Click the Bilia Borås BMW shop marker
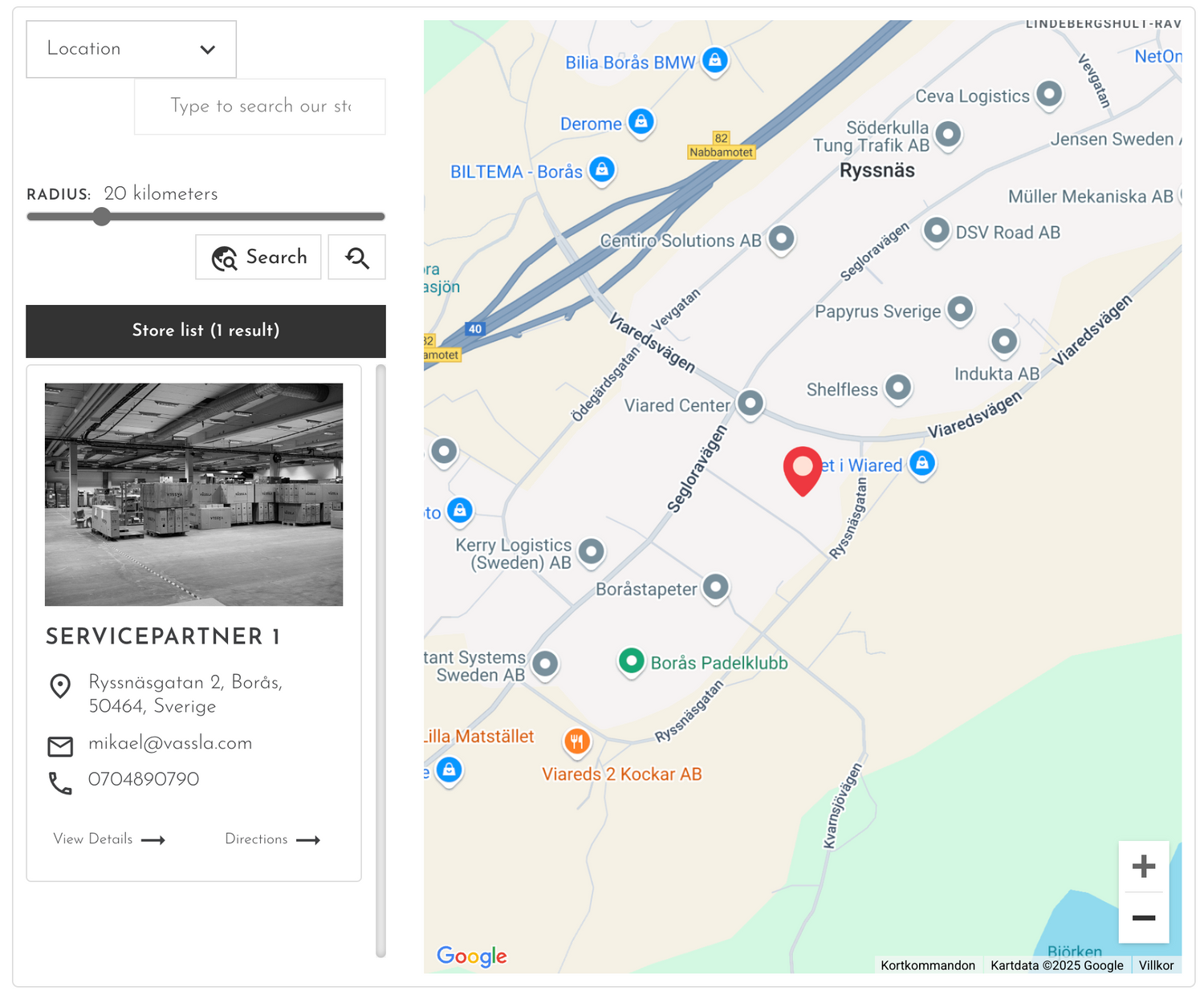This screenshot has height=995, width=1204. [714, 60]
